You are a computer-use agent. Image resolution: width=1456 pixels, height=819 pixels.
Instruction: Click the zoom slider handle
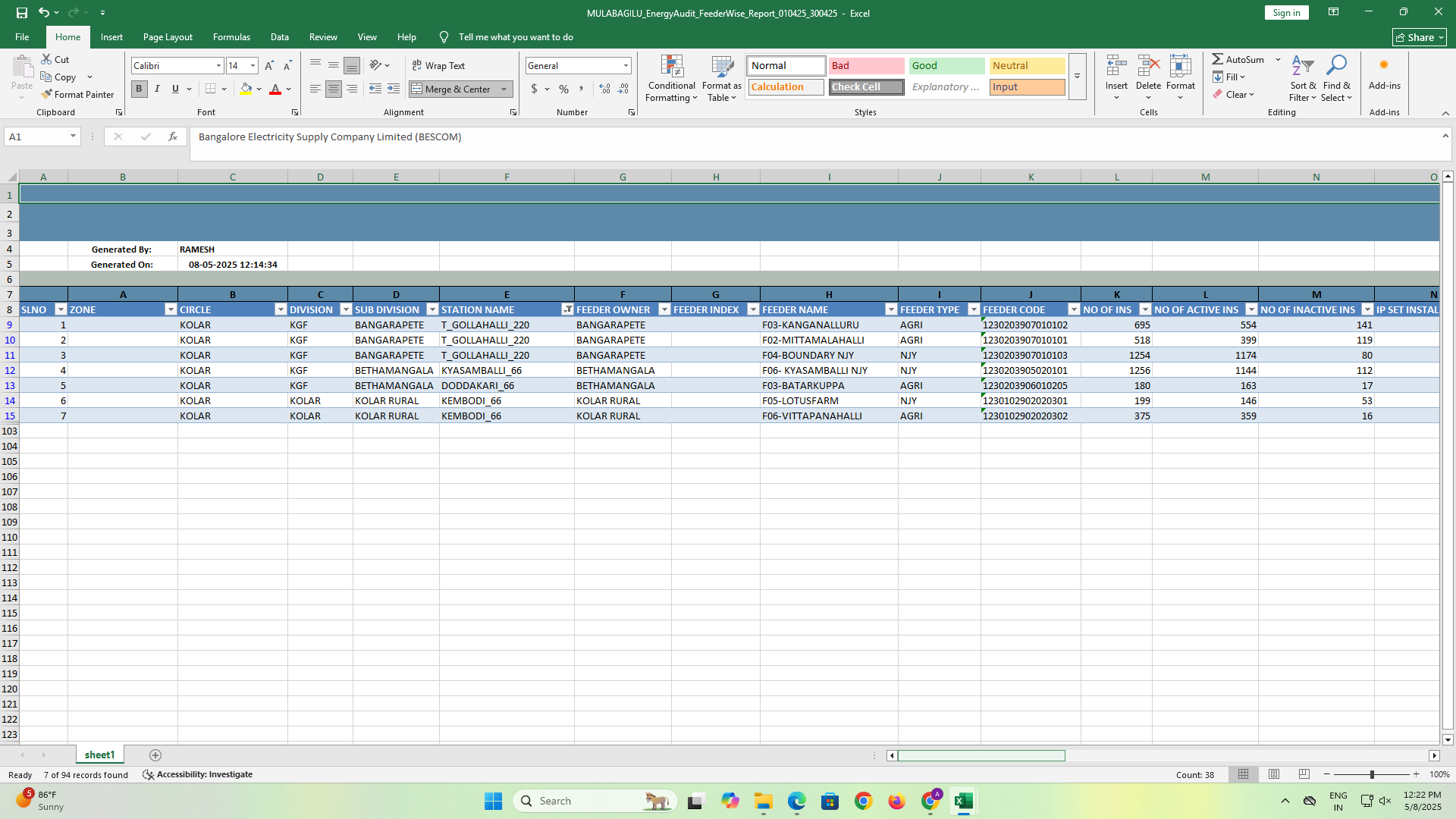point(1372,774)
